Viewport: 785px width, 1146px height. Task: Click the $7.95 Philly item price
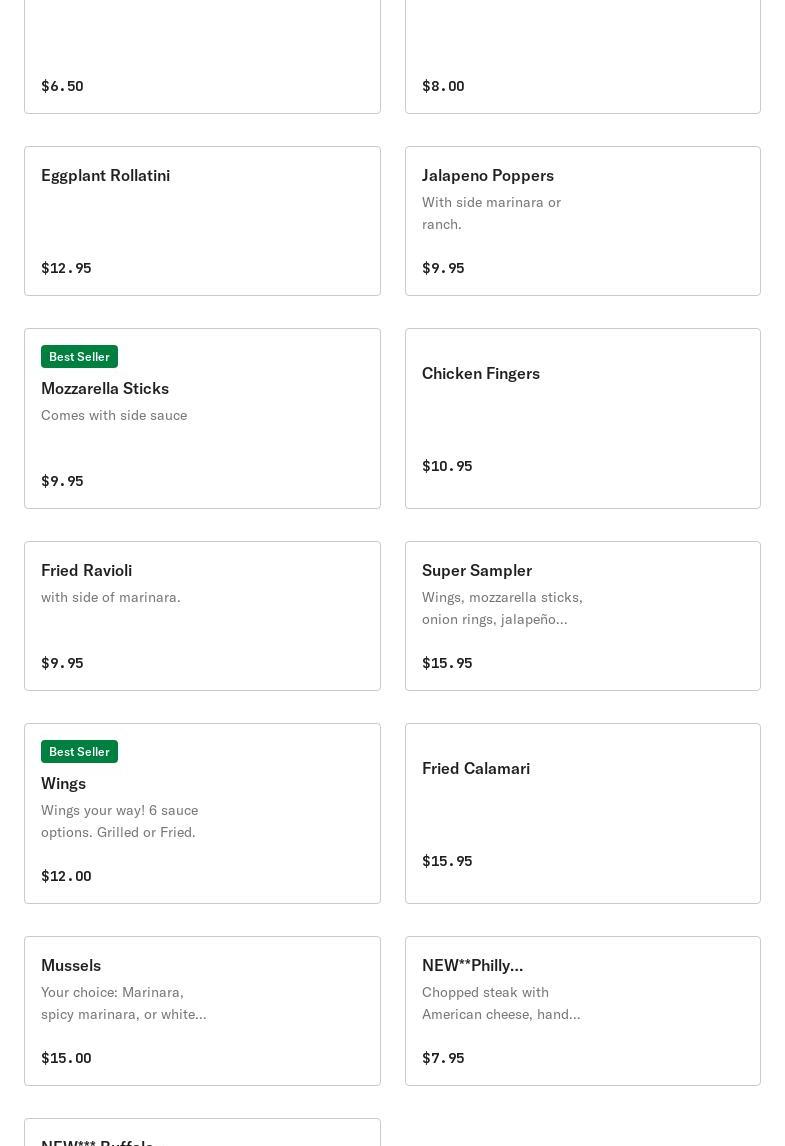click(443, 1058)
